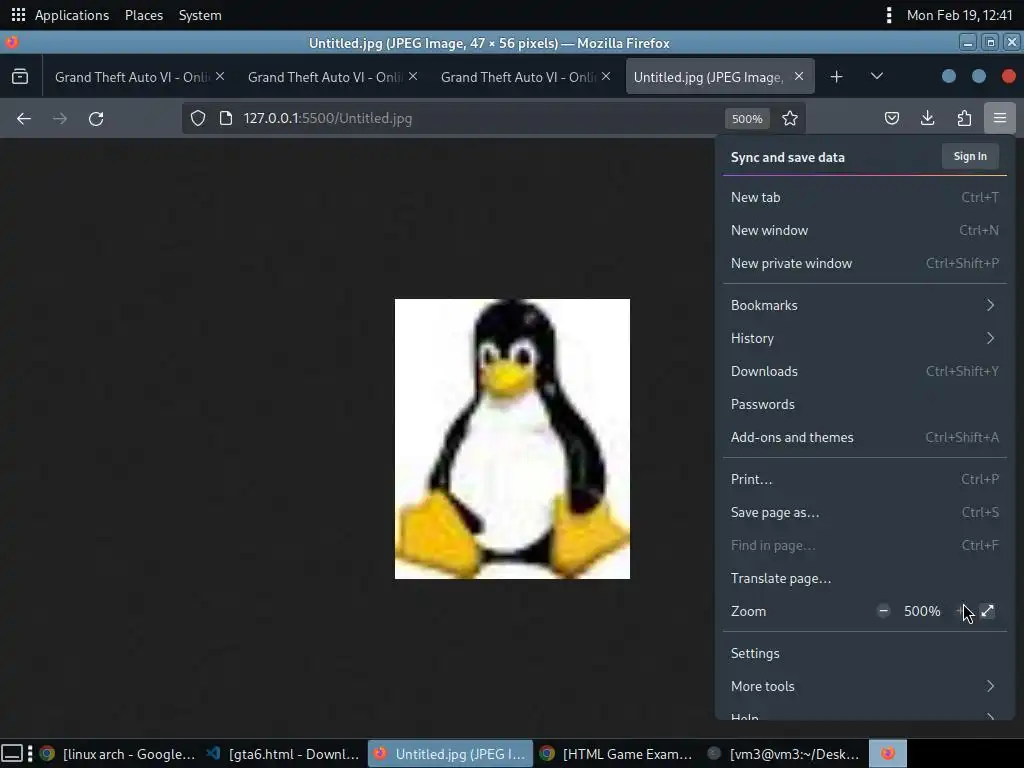The width and height of the screenshot is (1024, 768).
Task: Click Sync and save data heading
Action: tap(788, 157)
